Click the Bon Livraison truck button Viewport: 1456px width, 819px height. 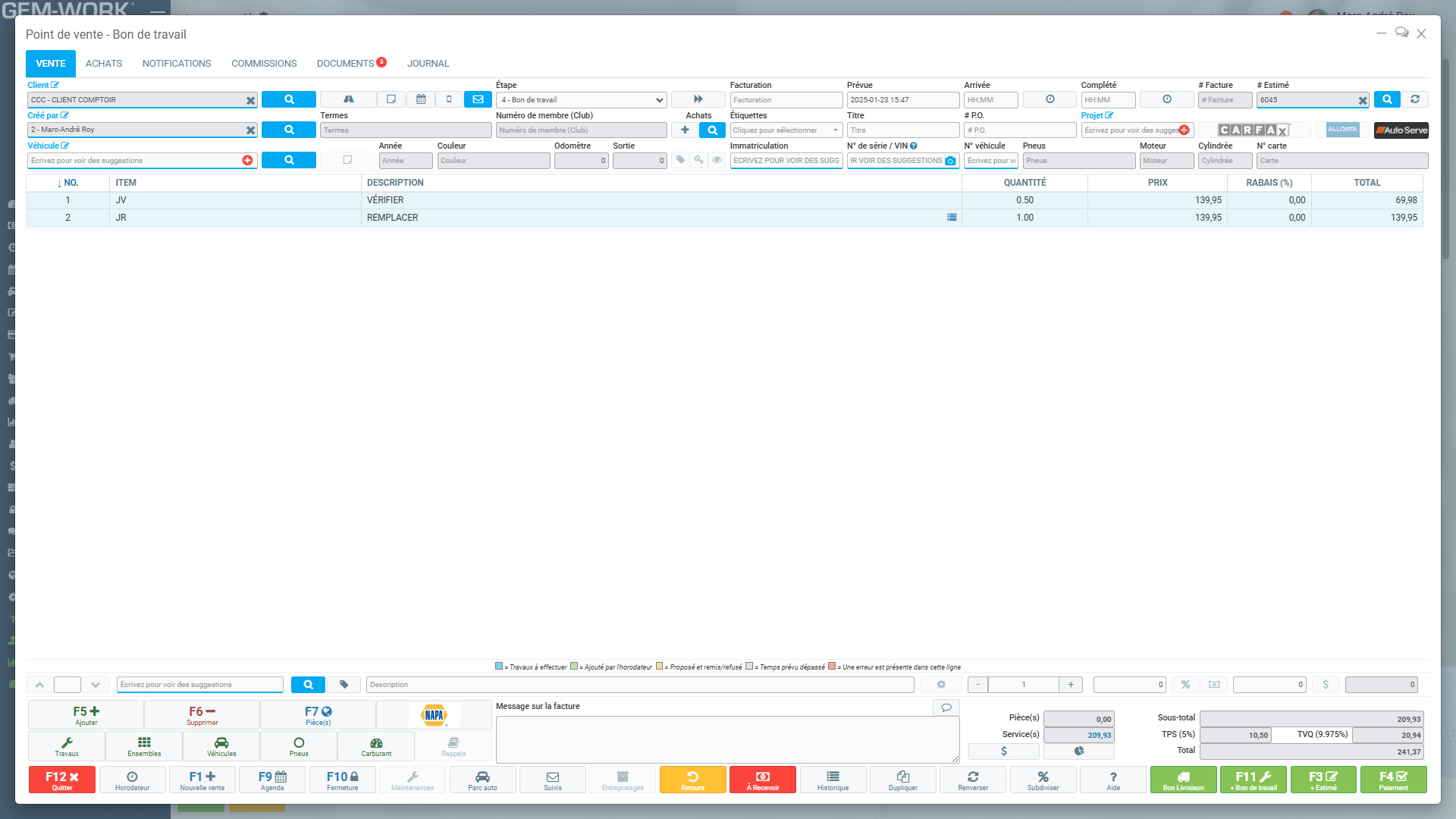pyautogui.click(x=1183, y=780)
